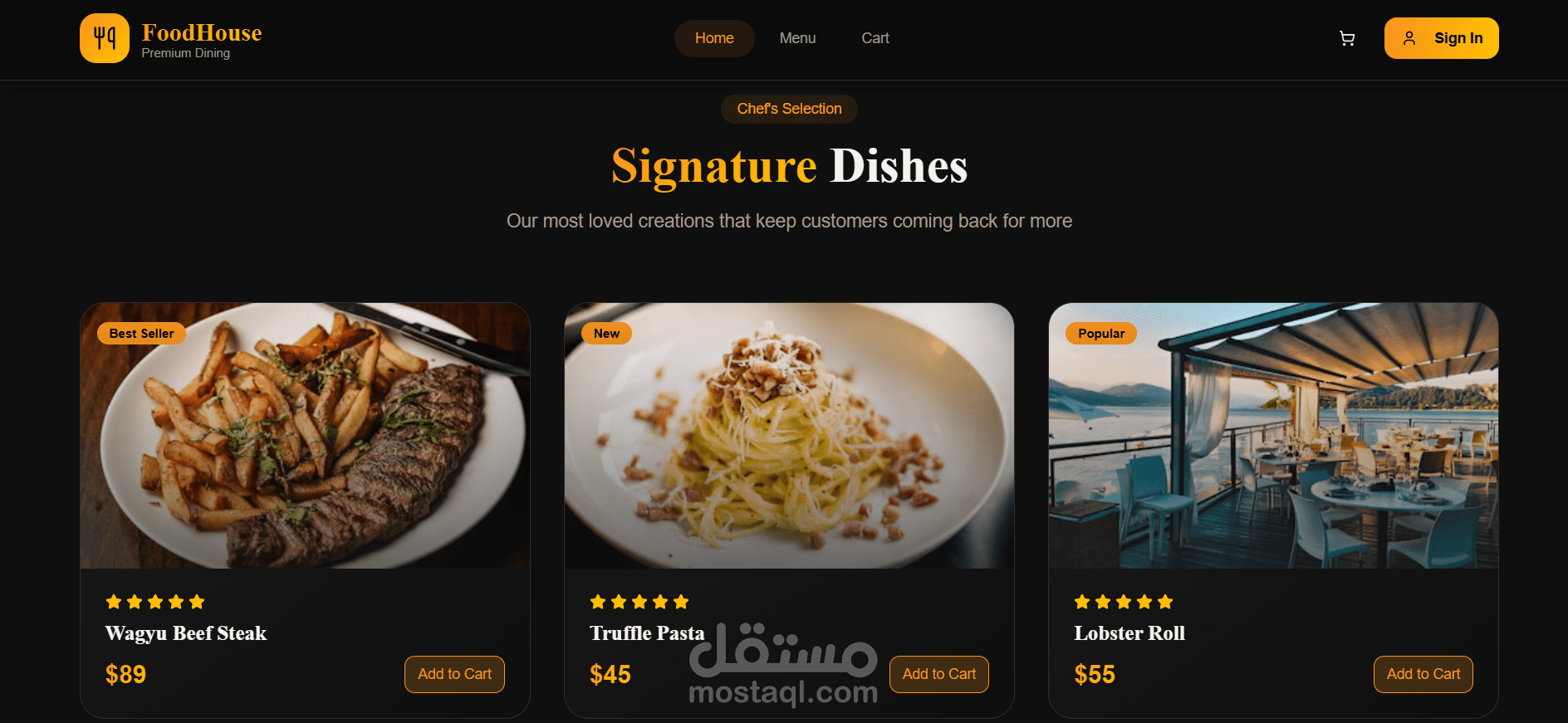Add Lobster Roll to cart
Screen dimensions: 1568x723
click(x=1423, y=674)
